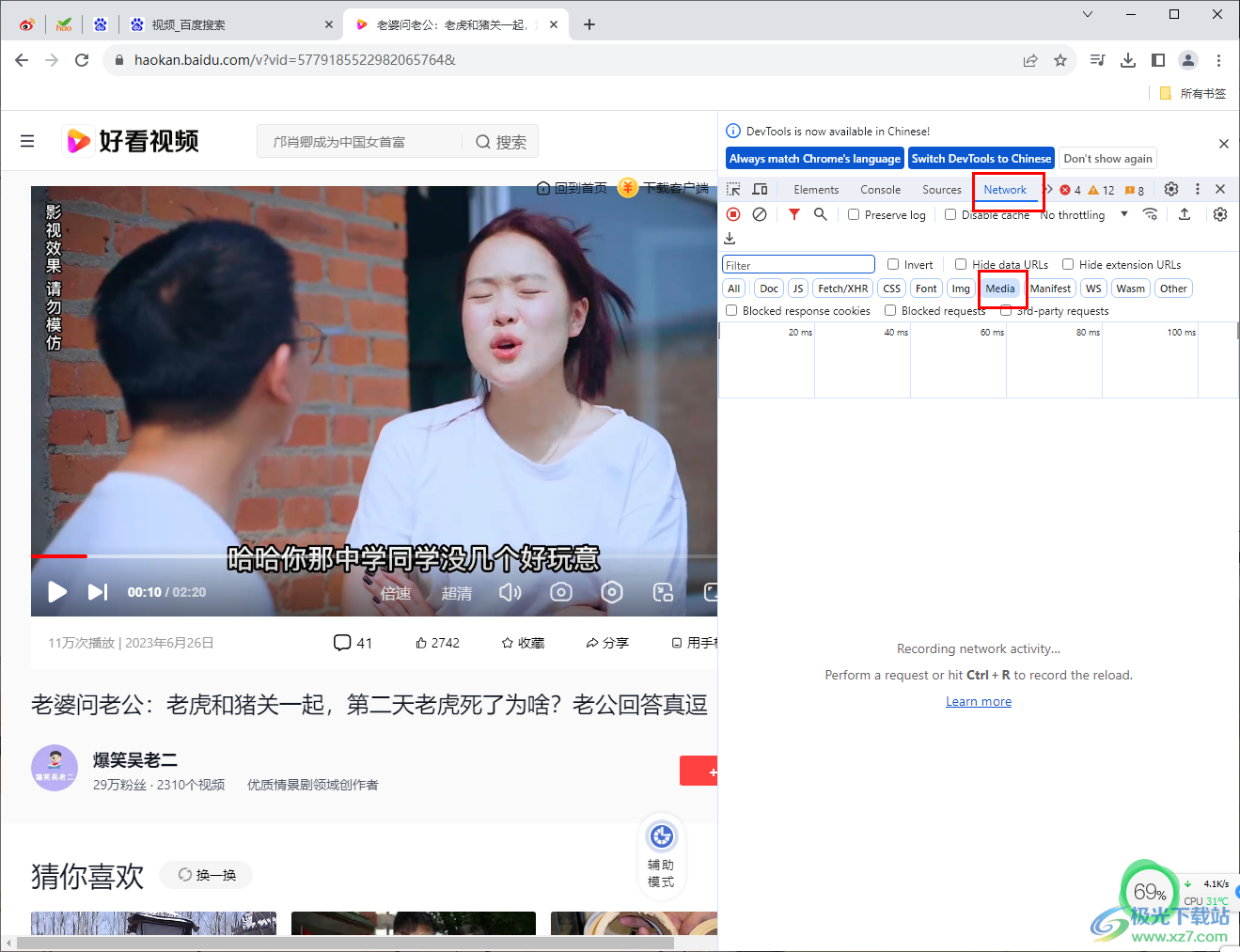Click the 好看视频 logo
1240x952 pixels.
click(132, 141)
